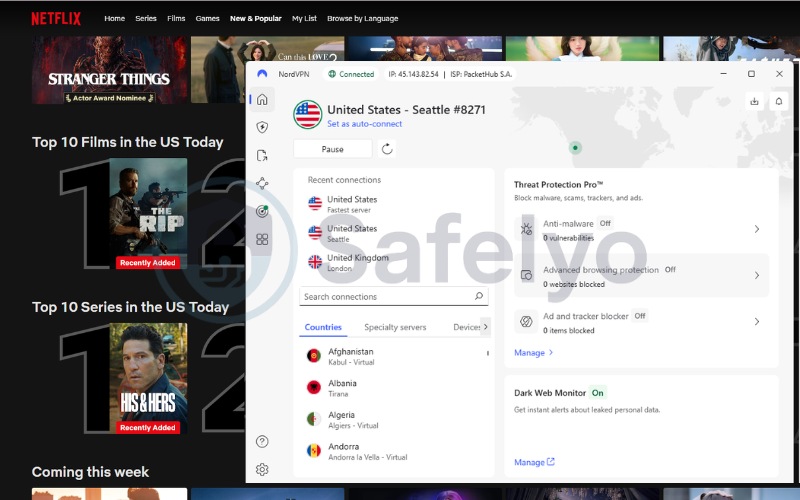Click the Stranger Things thumbnail on Netflix
The image size is (800, 500).
[x=109, y=69]
